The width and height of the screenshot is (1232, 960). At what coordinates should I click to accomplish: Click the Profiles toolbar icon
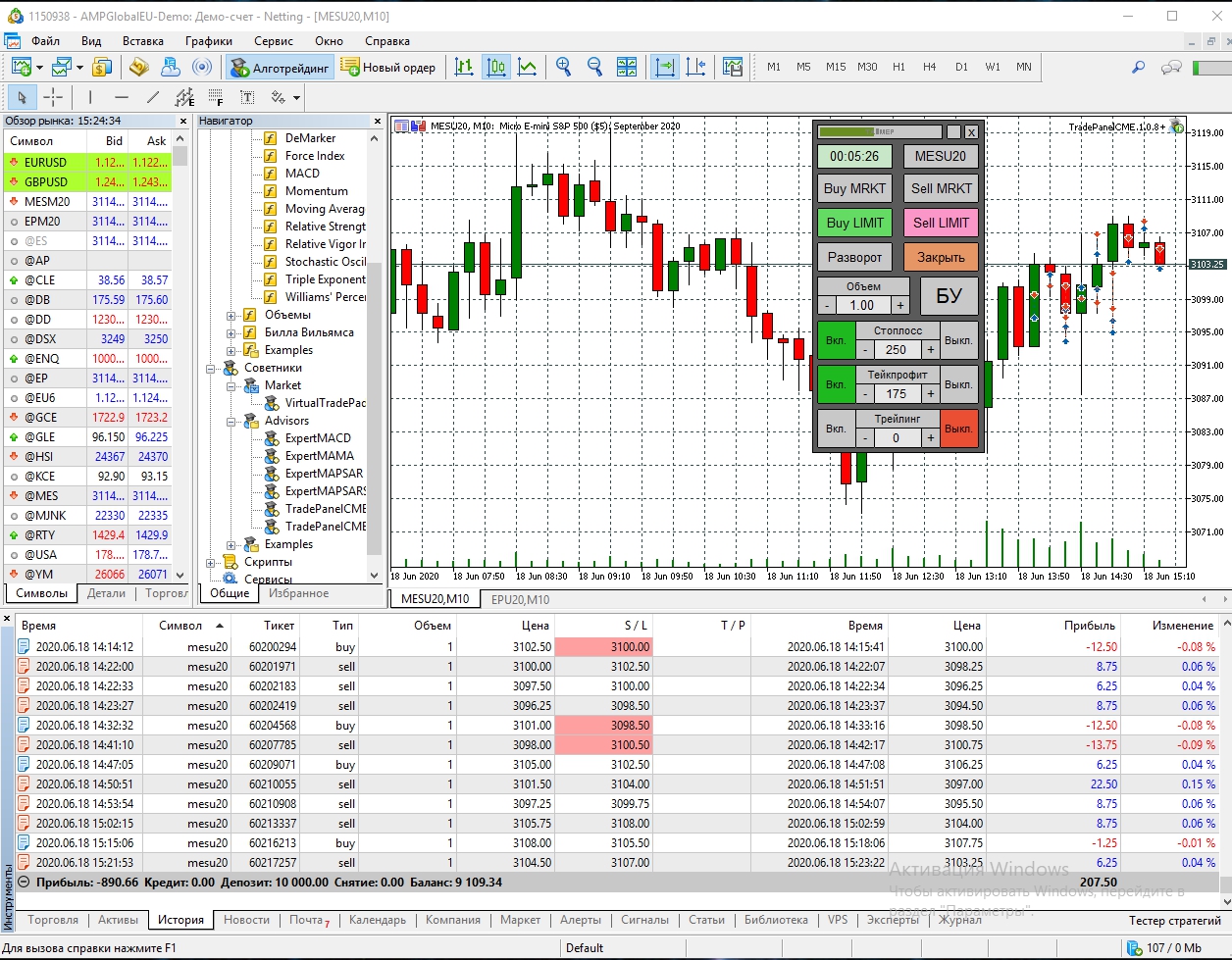coord(63,67)
